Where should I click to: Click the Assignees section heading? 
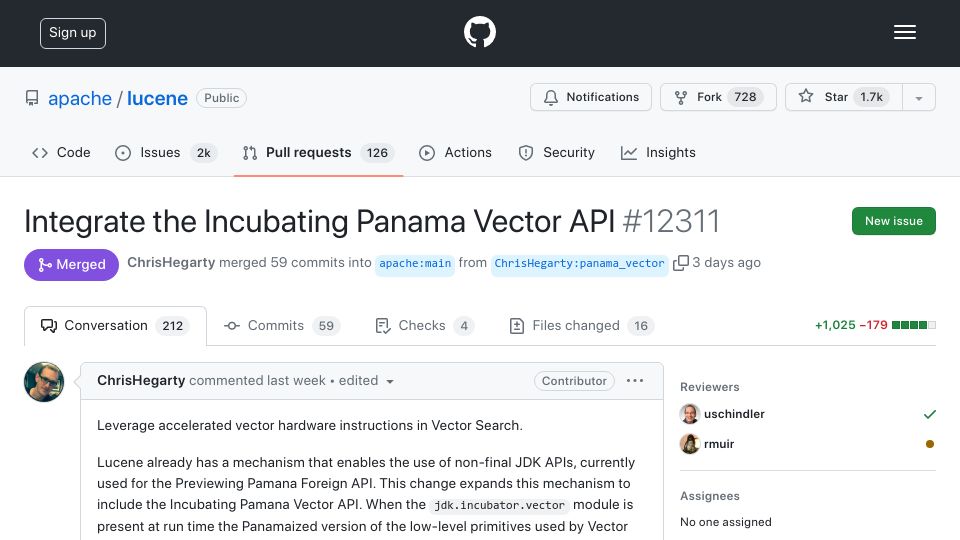710,496
